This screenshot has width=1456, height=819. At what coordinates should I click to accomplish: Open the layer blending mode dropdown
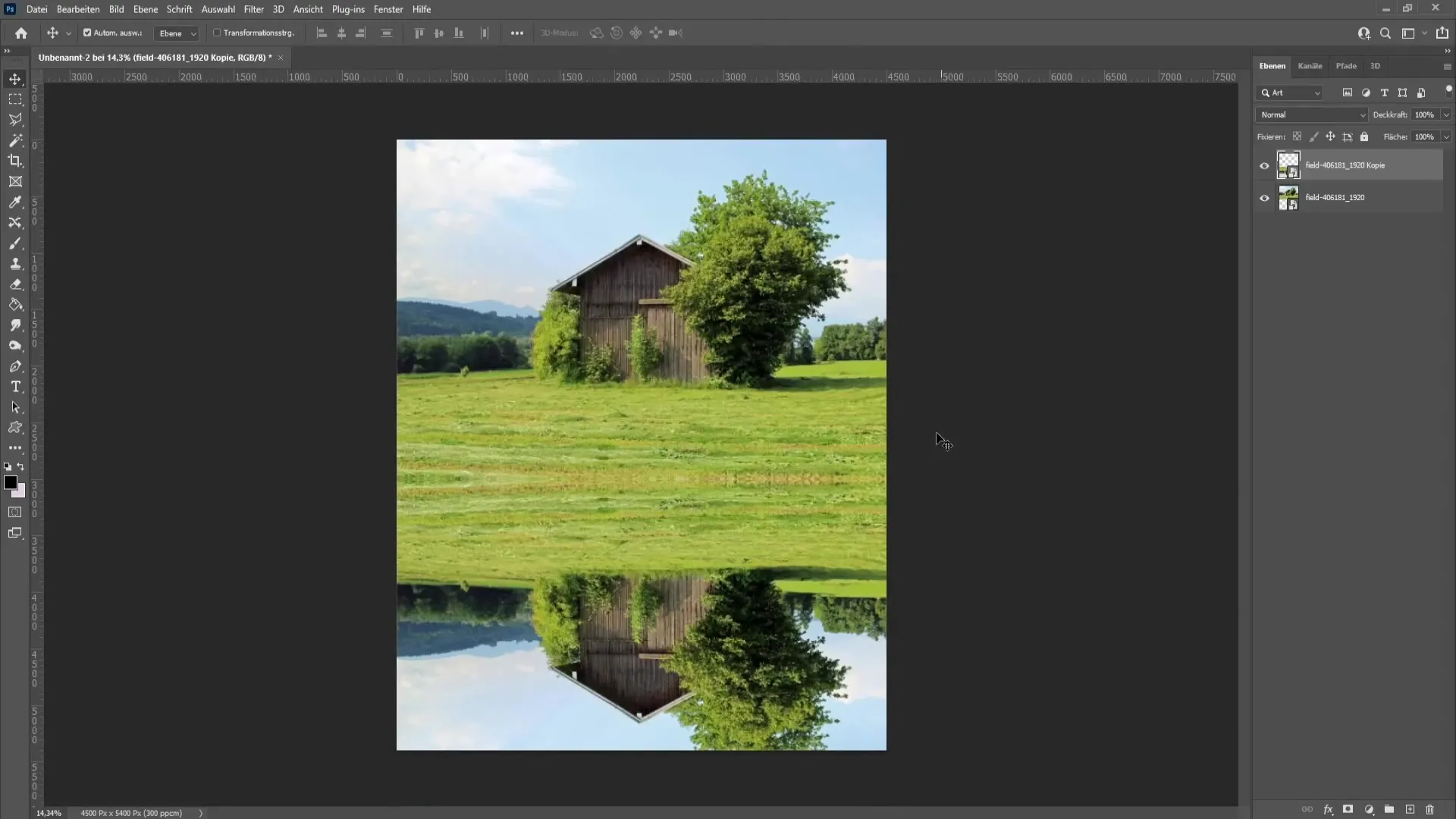click(x=1312, y=114)
